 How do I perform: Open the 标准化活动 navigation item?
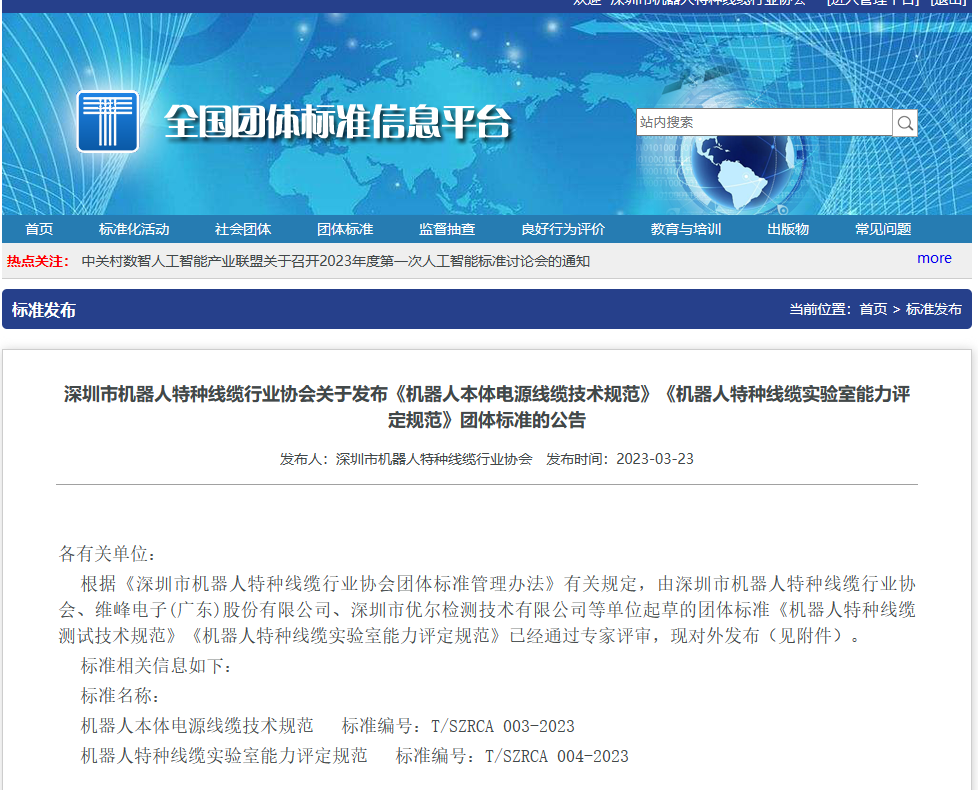(134, 229)
